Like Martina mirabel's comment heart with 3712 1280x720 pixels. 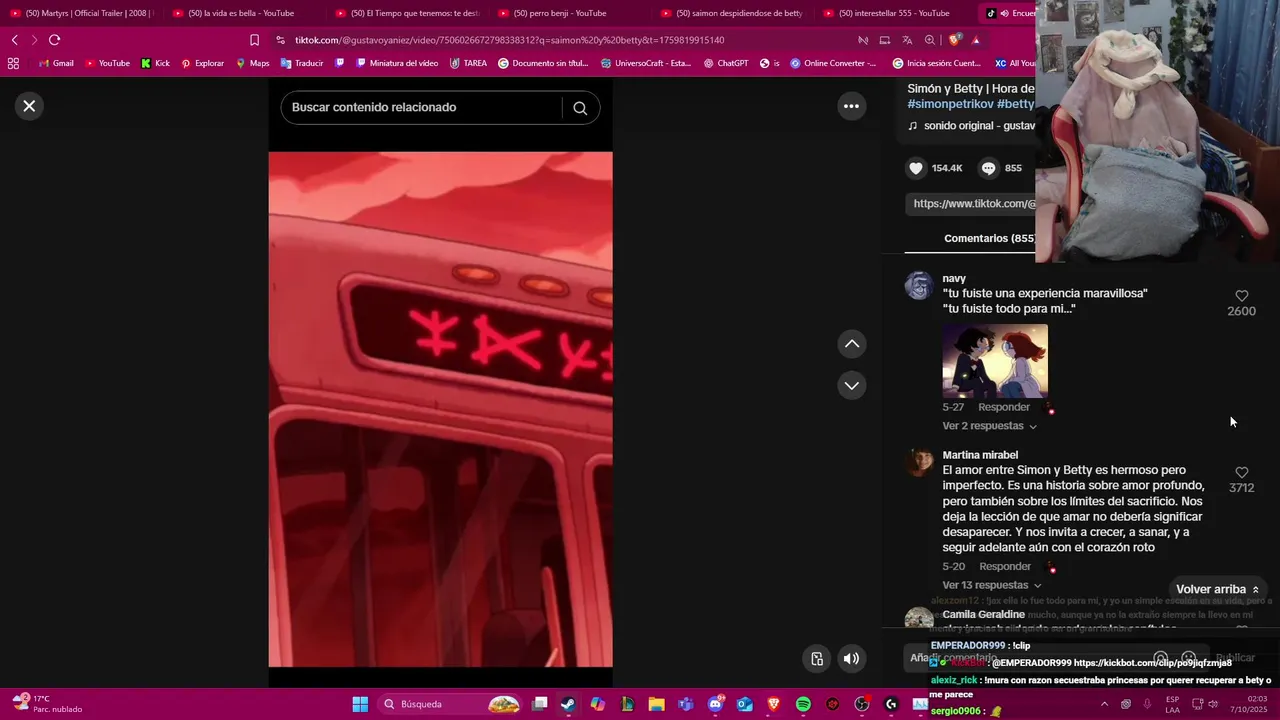point(1241,472)
